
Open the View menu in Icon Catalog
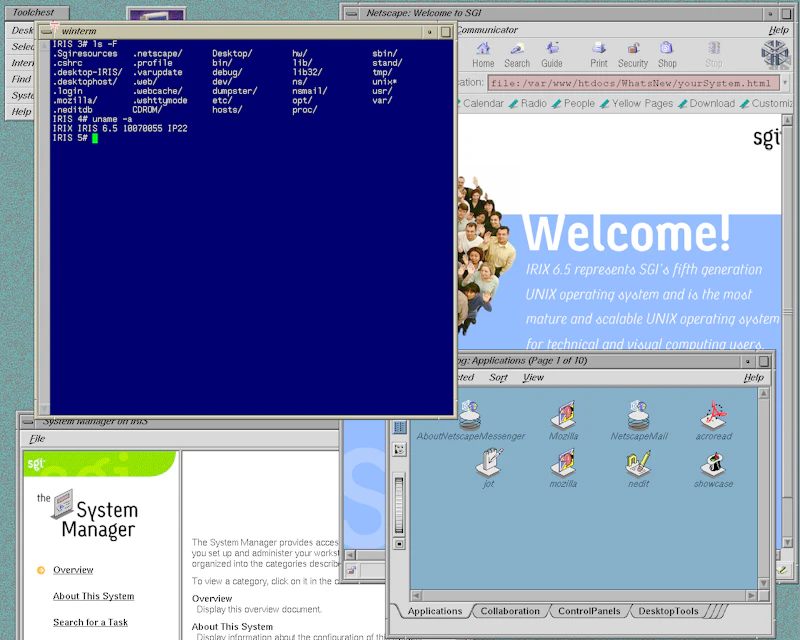[533, 377]
